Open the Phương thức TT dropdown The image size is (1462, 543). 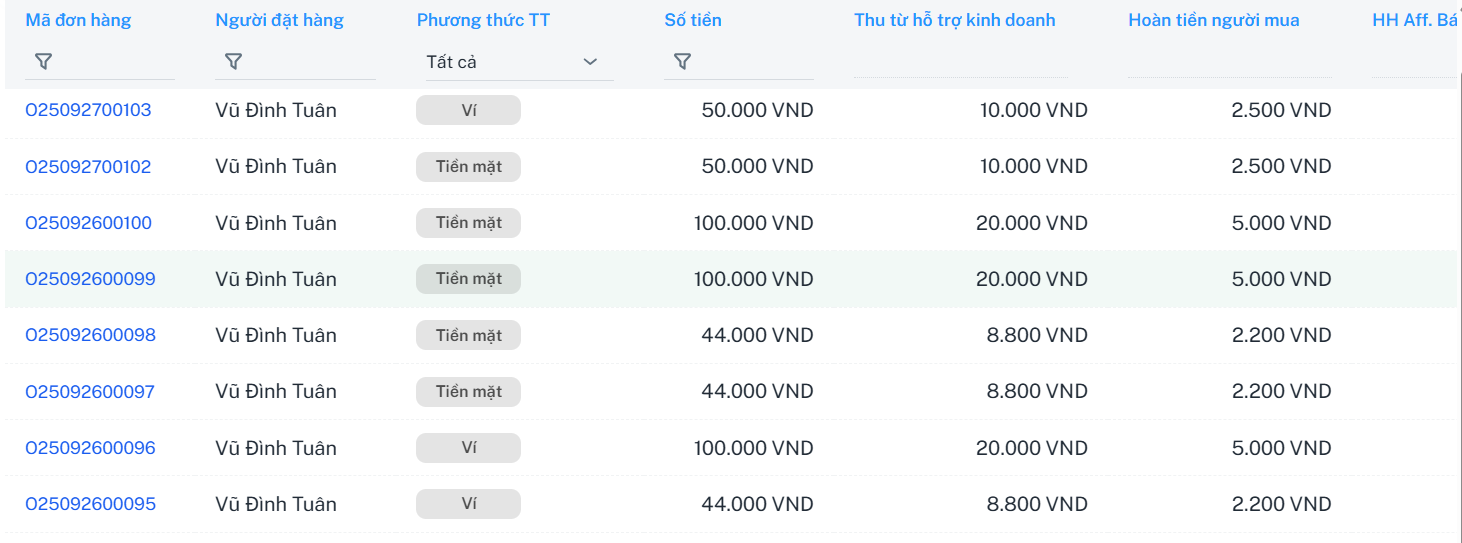[513, 62]
